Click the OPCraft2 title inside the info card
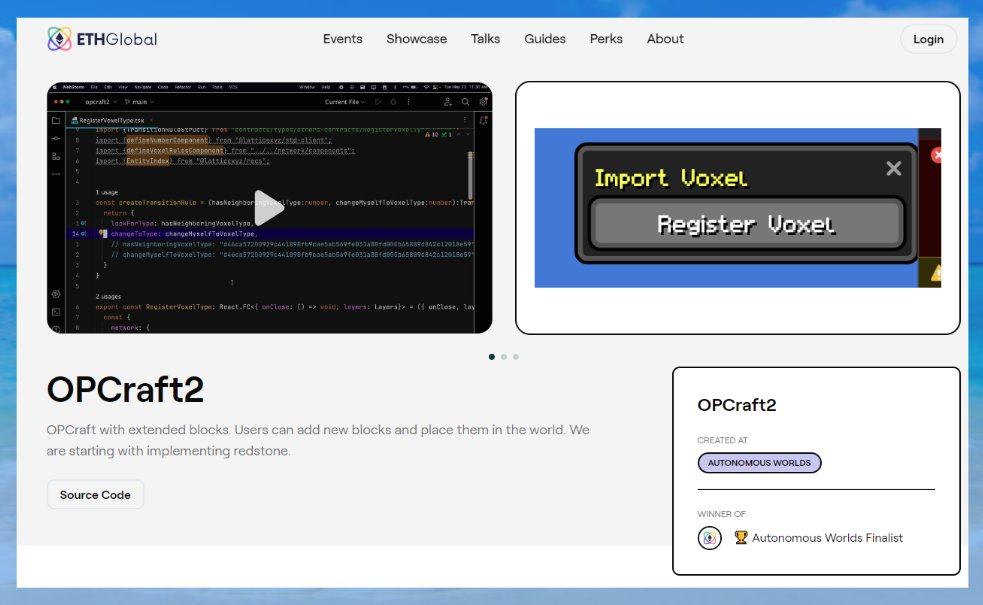The image size is (983, 605). (737, 405)
